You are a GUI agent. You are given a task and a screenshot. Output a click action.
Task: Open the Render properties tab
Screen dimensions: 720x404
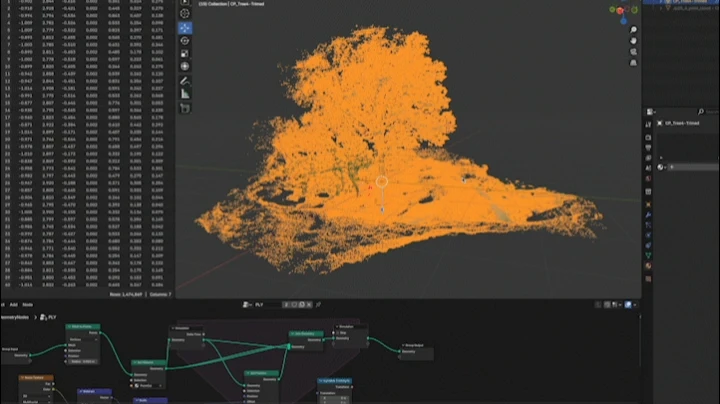click(x=648, y=138)
